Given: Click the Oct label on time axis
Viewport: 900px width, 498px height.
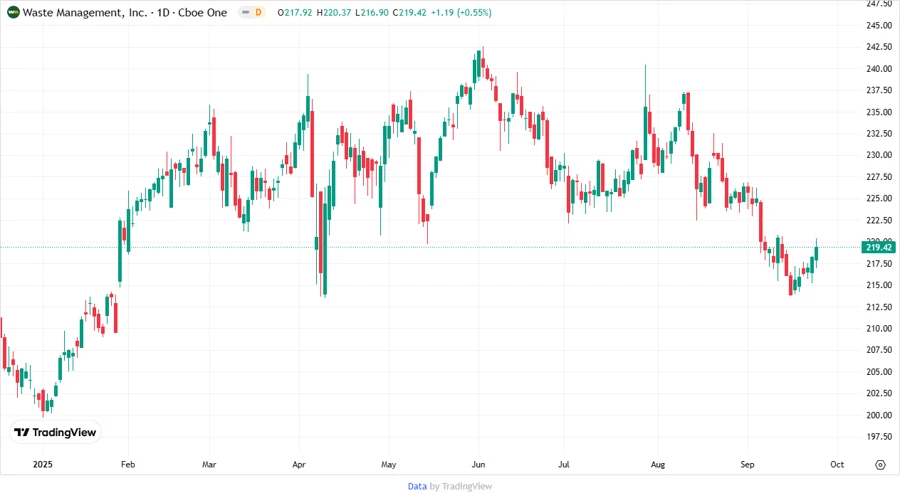Looking at the screenshot, I should (837, 464).
